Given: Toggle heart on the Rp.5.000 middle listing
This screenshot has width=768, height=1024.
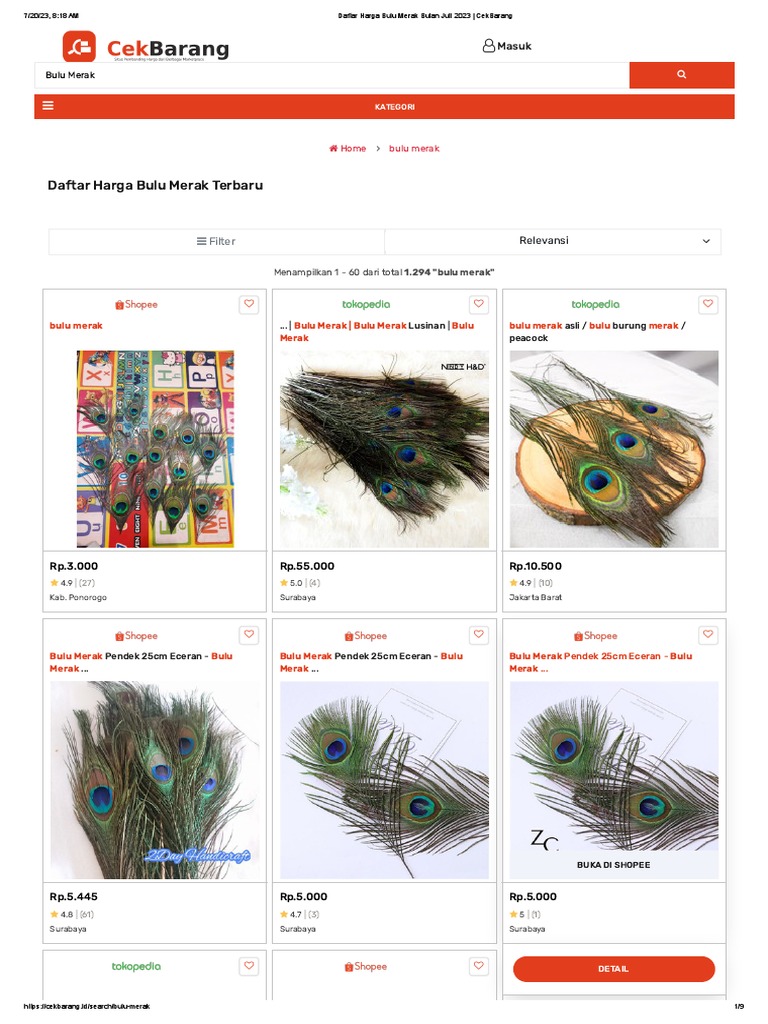Looking at the screenshot, I should coord(479,634).
